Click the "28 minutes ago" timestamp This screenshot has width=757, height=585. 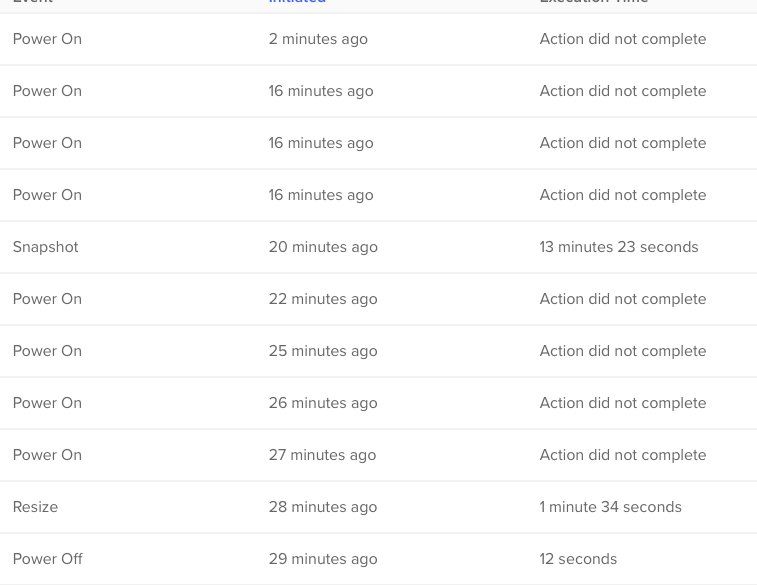tap(323, 507)
